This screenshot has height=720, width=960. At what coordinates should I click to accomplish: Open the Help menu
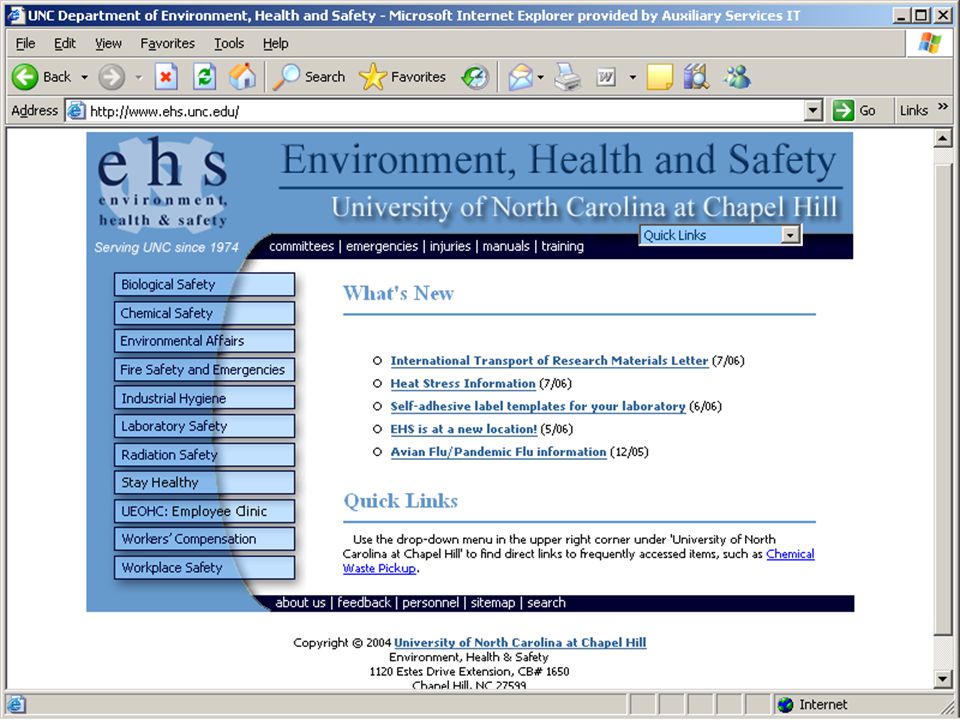pyautogui.click(x=276, y=43)
